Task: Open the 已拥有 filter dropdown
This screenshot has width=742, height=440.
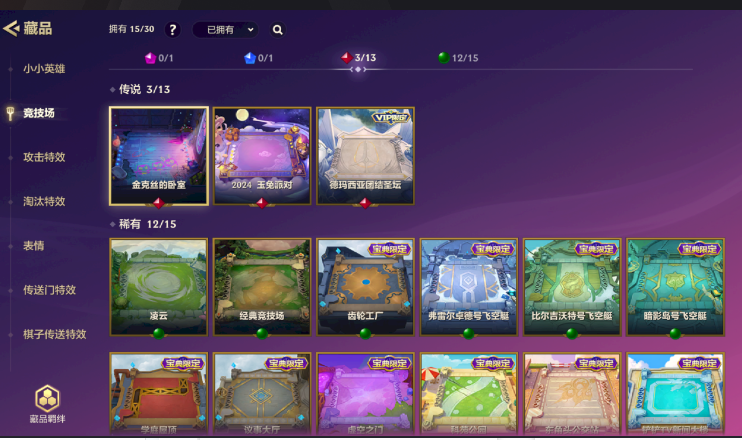Action: (226, 30)
